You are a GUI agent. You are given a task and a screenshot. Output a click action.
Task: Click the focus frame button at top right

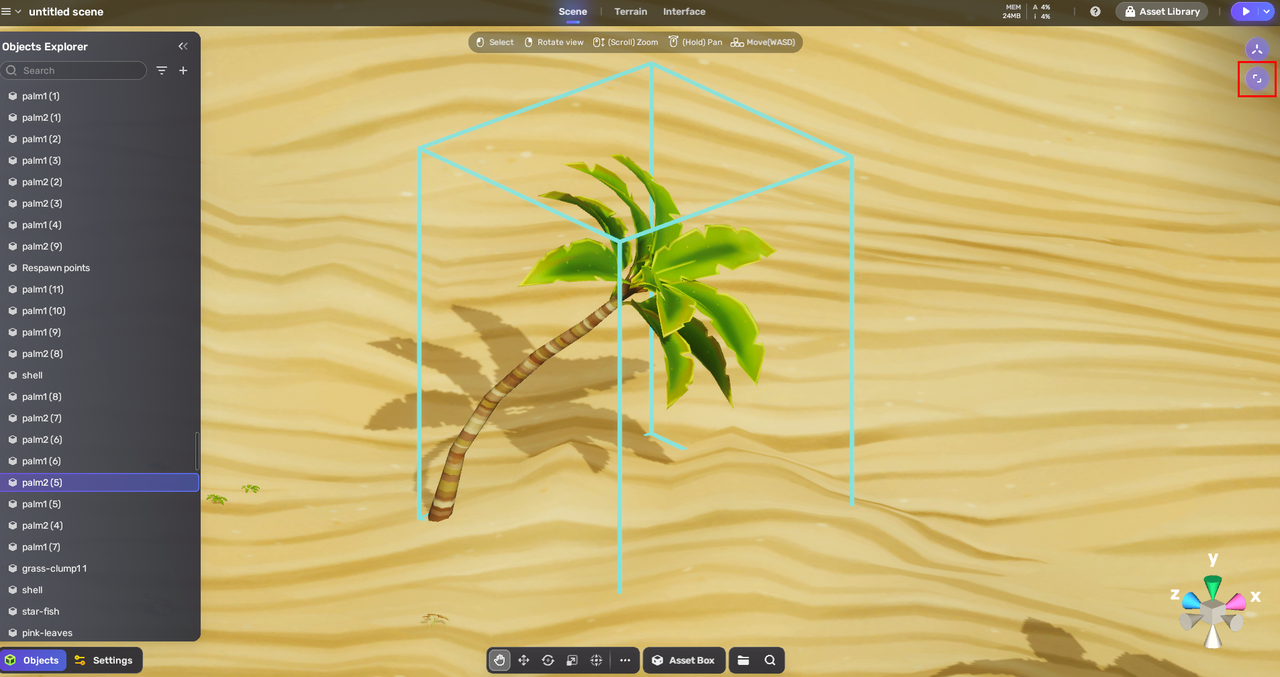click(x=1257, y=79)
